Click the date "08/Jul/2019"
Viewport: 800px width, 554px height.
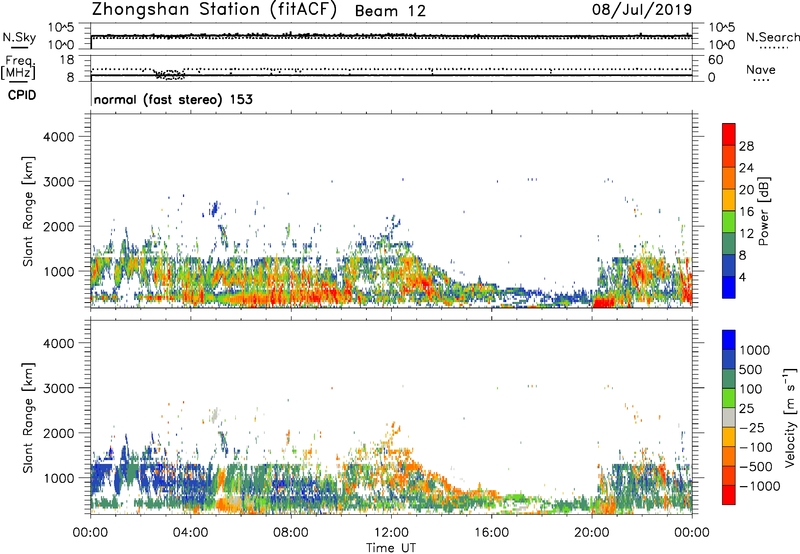[x=642, y=10]
